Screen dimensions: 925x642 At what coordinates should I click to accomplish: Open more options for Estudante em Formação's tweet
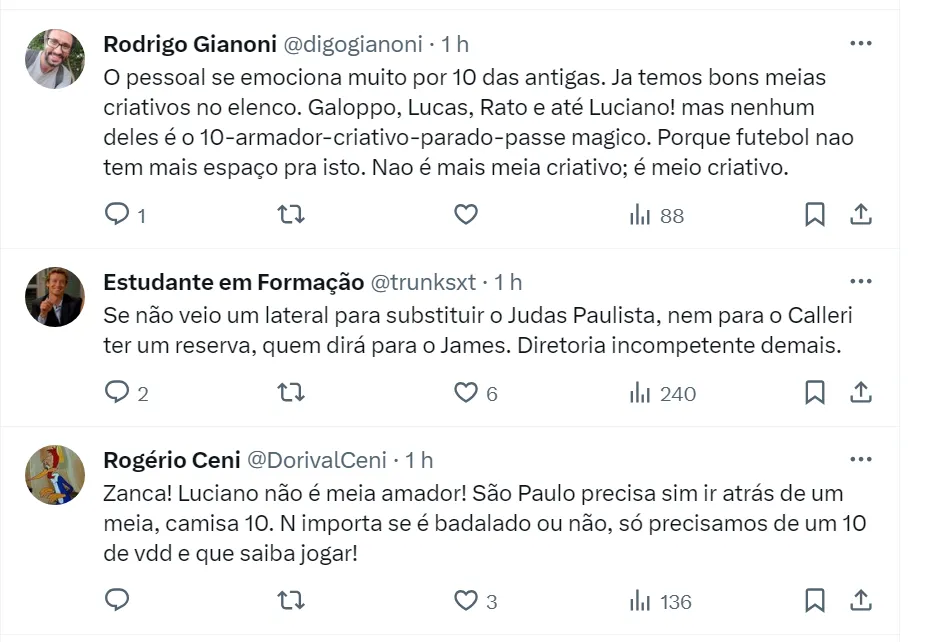(x=860, y=282)
